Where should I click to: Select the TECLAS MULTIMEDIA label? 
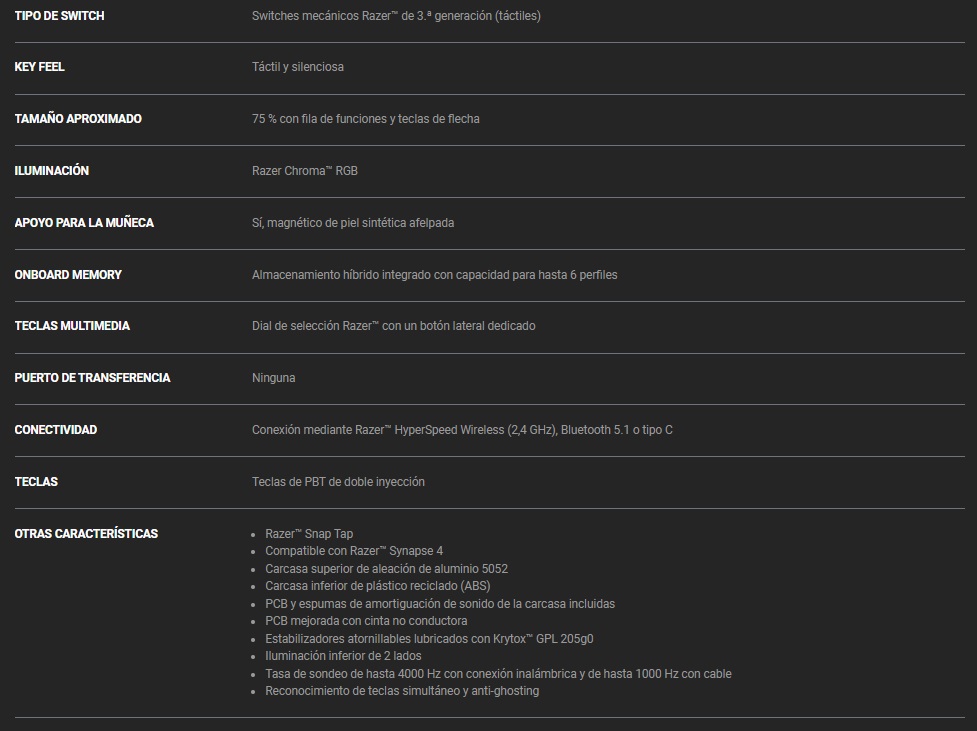click(x=72, y=326)
